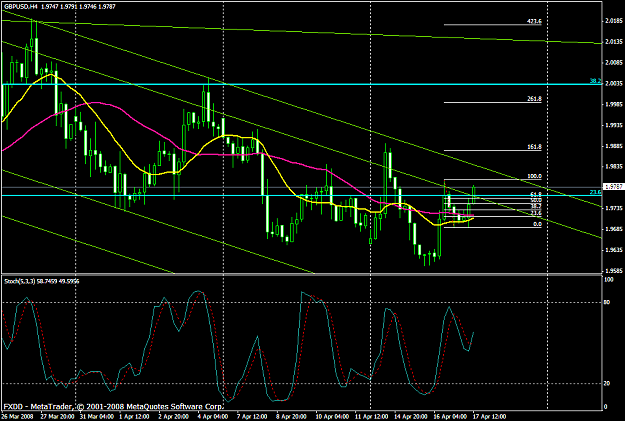Click the 17 Apr 12:00 time label

pyautogui.click(x=489, y=417)
